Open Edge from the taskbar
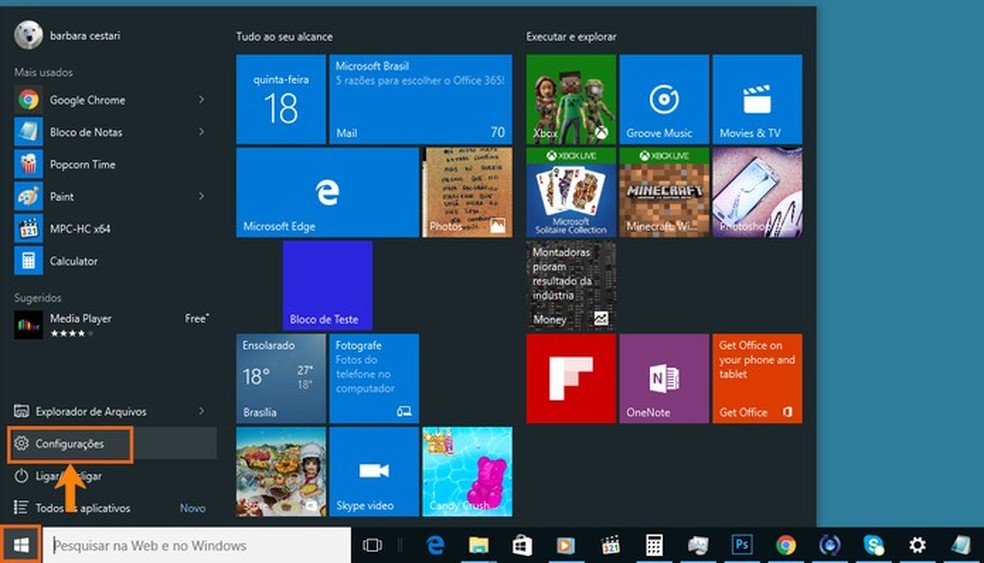This screenshot has height=563, width=984. (435, 545)
